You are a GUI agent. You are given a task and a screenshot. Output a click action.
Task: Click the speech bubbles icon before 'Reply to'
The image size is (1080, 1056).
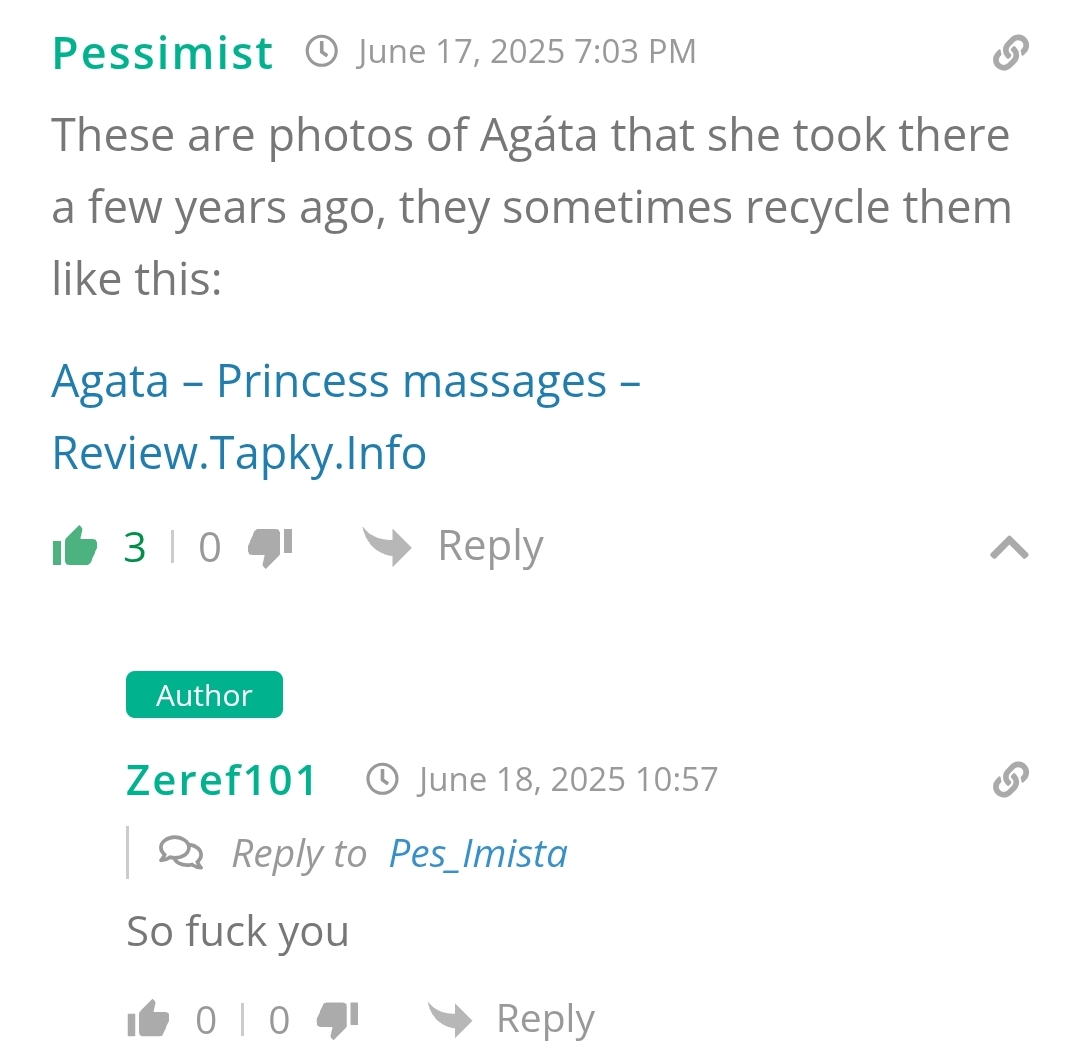(181, 853)
